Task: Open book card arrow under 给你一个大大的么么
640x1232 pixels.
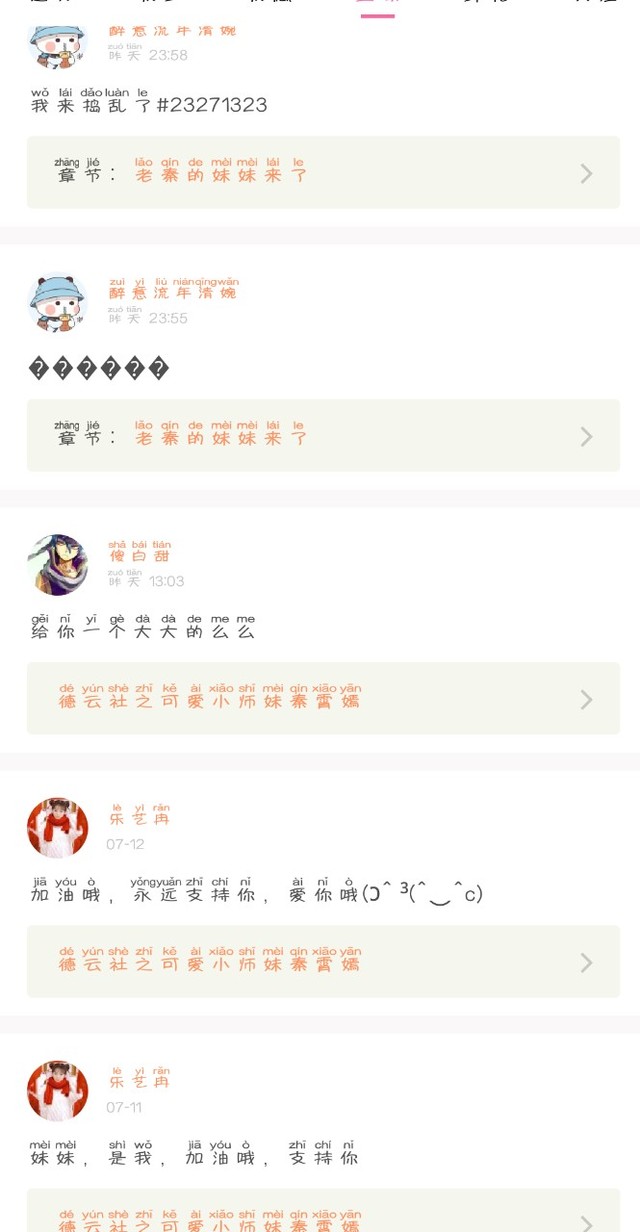Action: point(587,699)
